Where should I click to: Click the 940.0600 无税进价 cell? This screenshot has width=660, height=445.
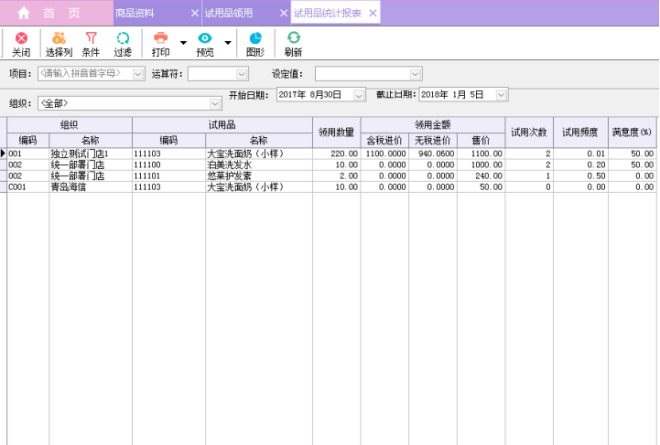(x=433, y=154)
